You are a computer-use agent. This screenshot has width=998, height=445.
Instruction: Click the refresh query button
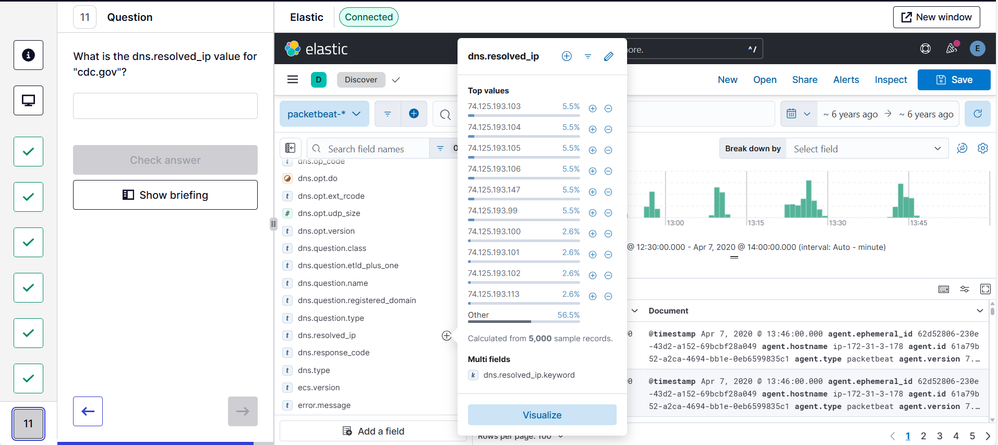(x=977, y=114)
